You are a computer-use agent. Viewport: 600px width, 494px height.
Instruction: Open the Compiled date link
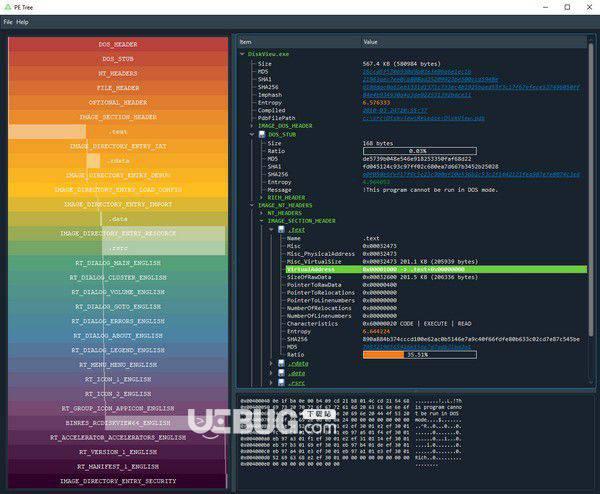[395, 110]
